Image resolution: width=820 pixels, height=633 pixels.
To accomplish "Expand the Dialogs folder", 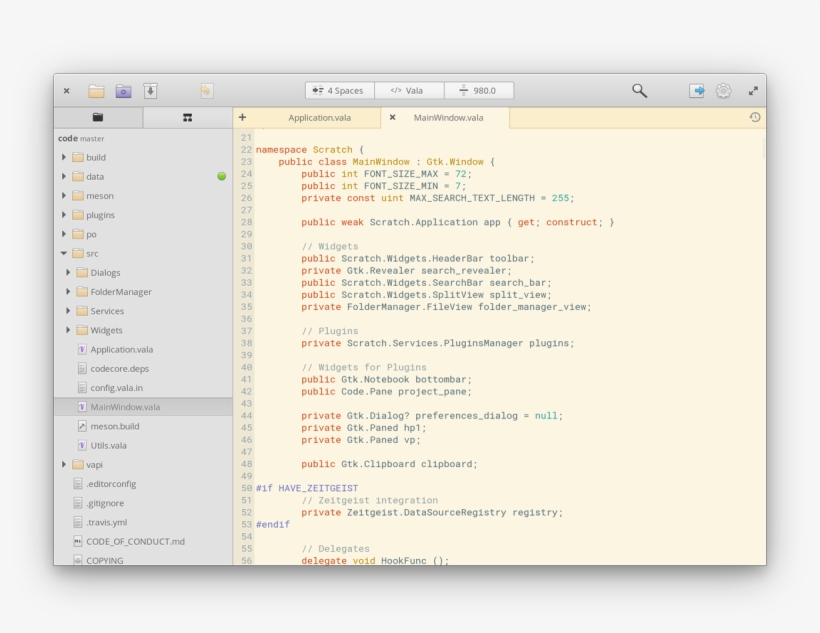I will [68, 272].
